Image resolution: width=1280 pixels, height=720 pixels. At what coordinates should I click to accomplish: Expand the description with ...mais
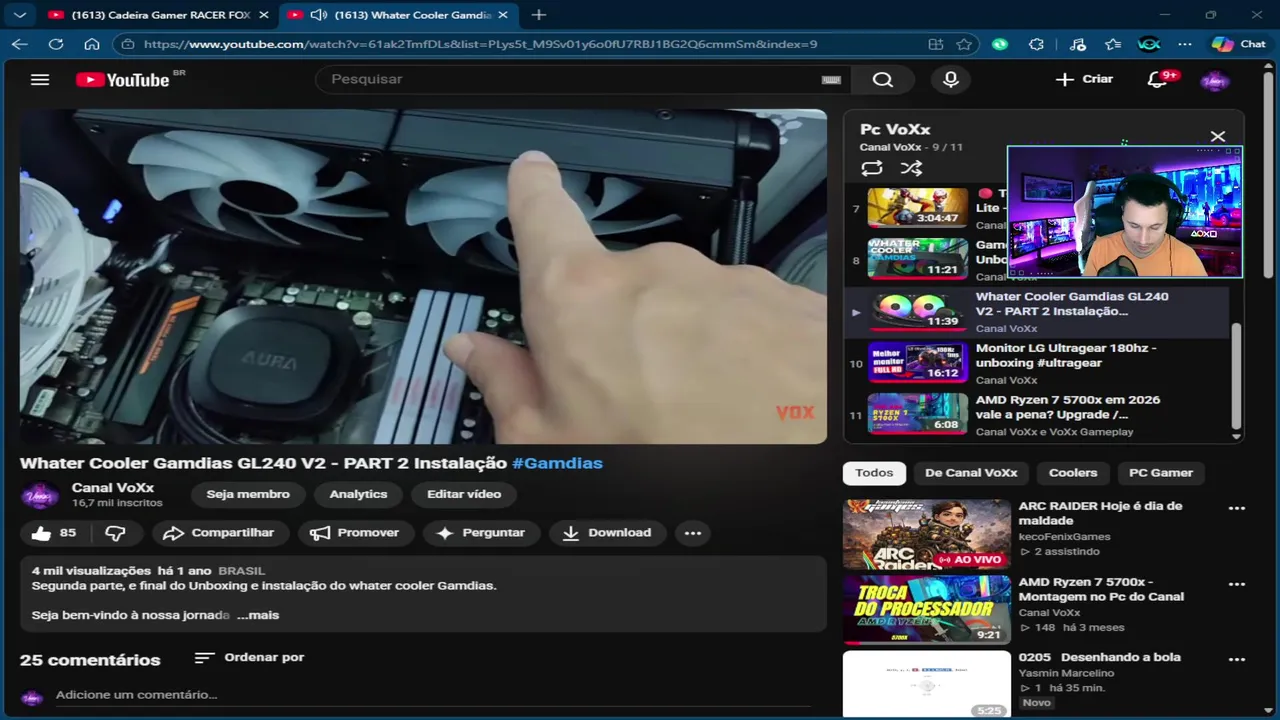[x=258, y=615]
